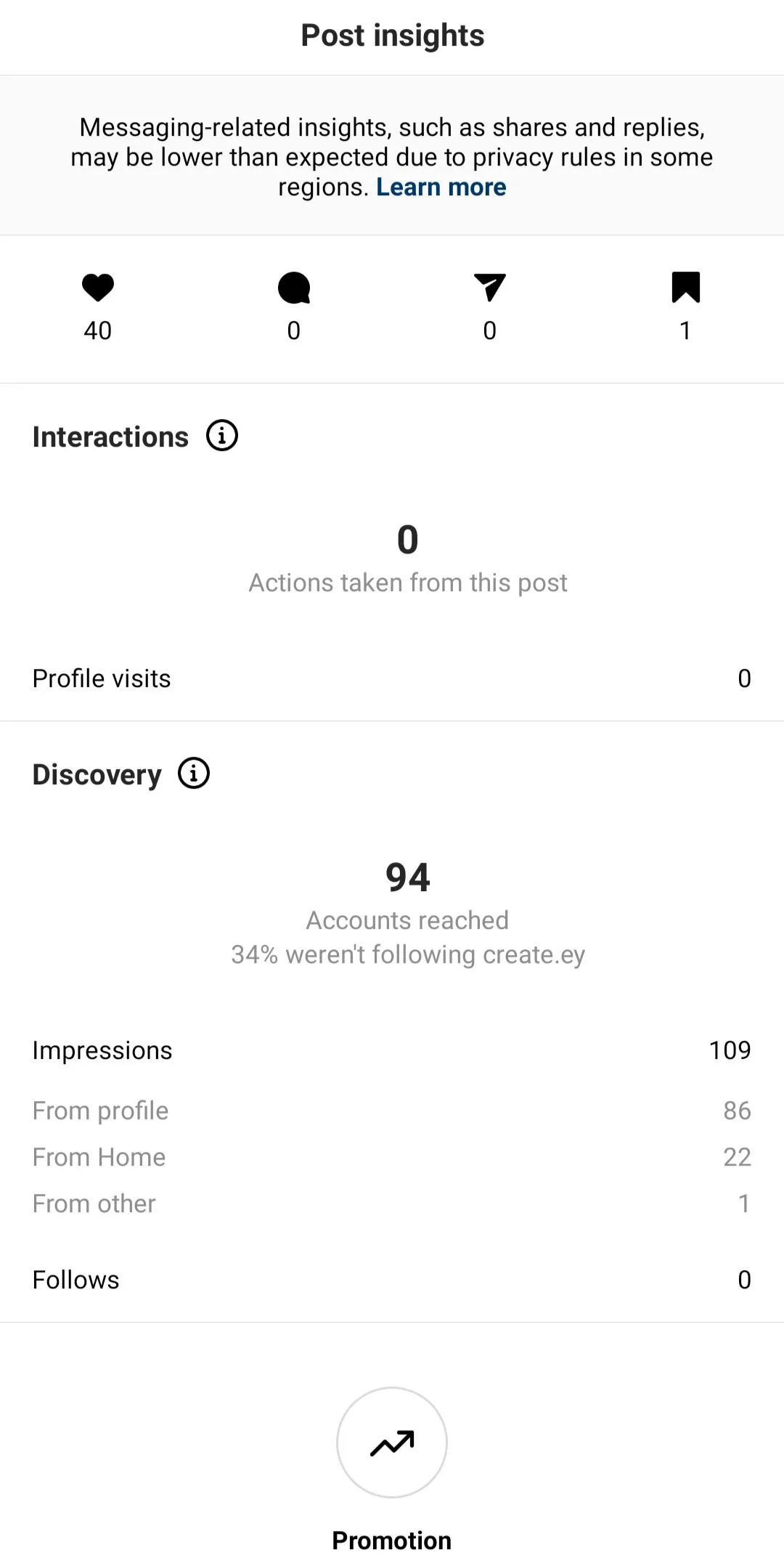Tap the Interactions section heading
Image resolution: width=784 pixels, height=1555 pixels.
coord(110,437)
